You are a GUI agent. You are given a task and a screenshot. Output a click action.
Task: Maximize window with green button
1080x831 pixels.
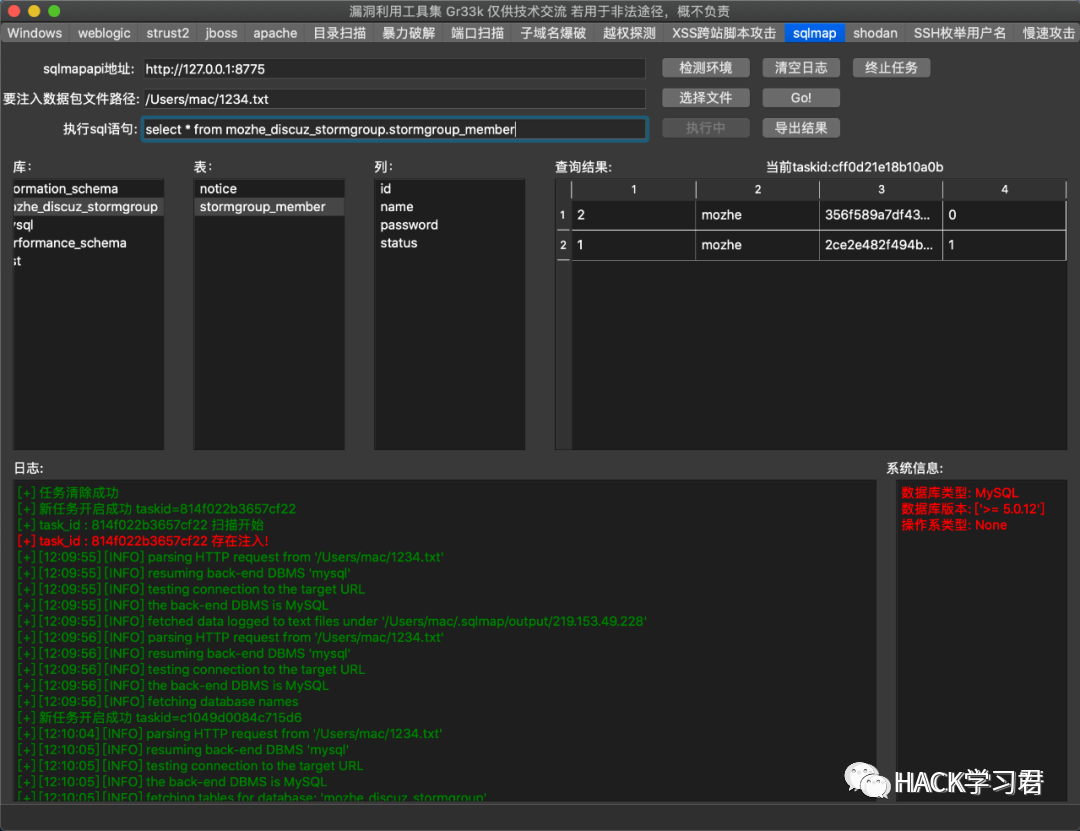pos(54,11)
